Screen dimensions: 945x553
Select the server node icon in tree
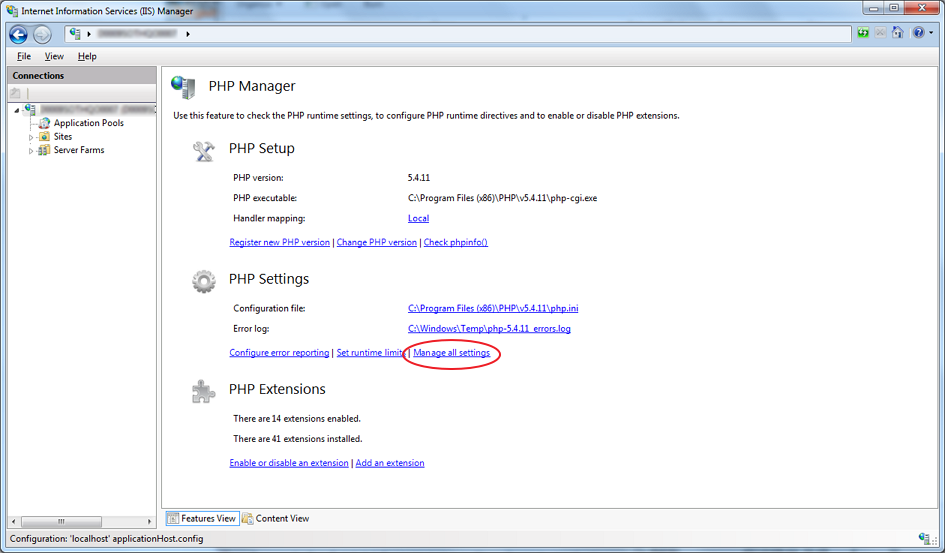pyautogui.click(x=30, y=110)
